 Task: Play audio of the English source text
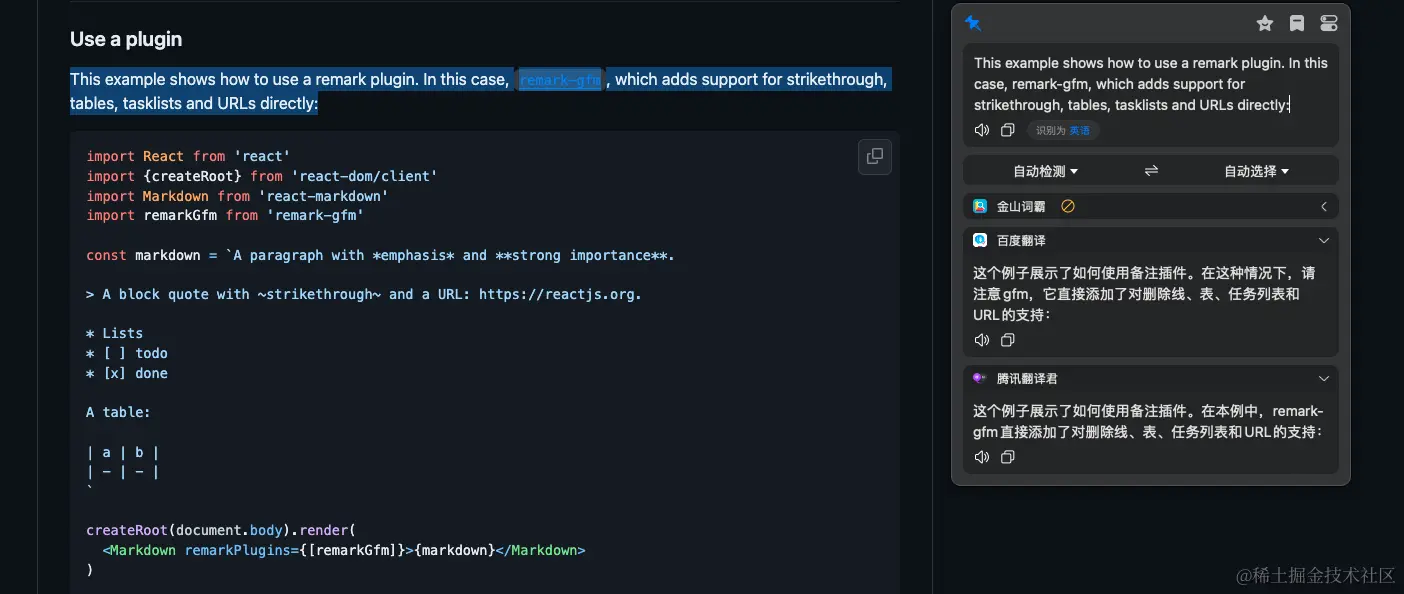coord(982,130)
